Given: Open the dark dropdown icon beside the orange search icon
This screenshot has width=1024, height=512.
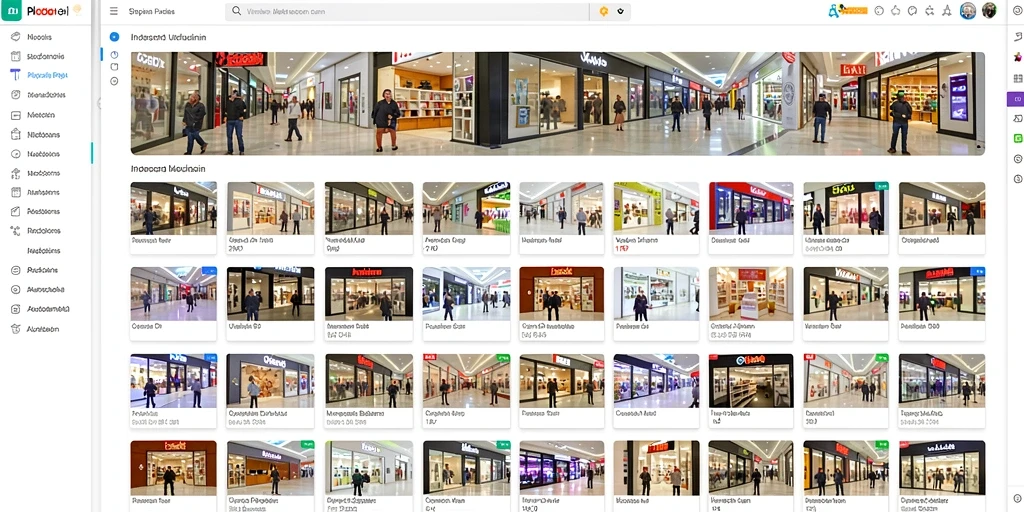Looking at the screenshot, I should (620, 11).
